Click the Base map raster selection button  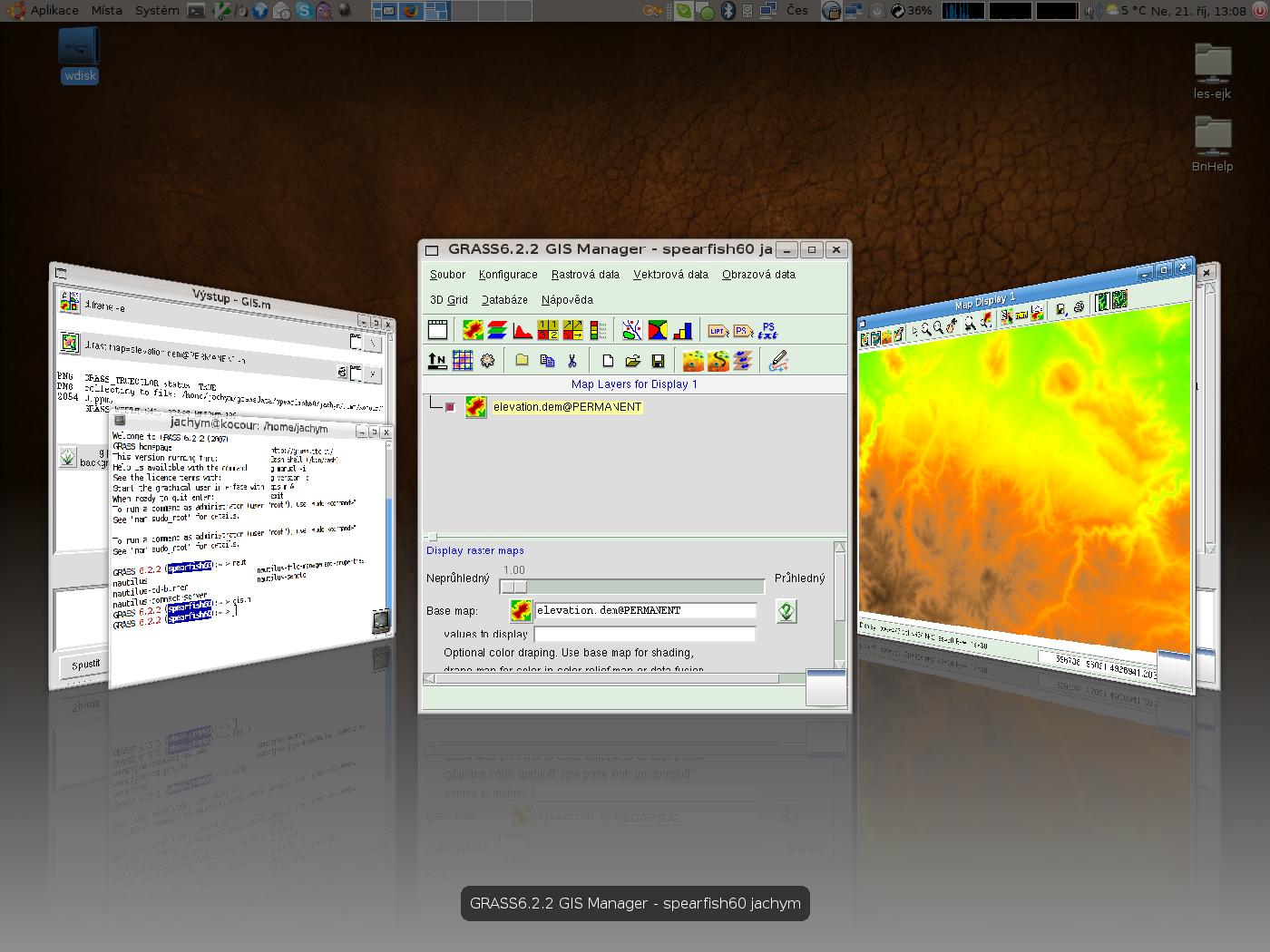pos(521,611)
